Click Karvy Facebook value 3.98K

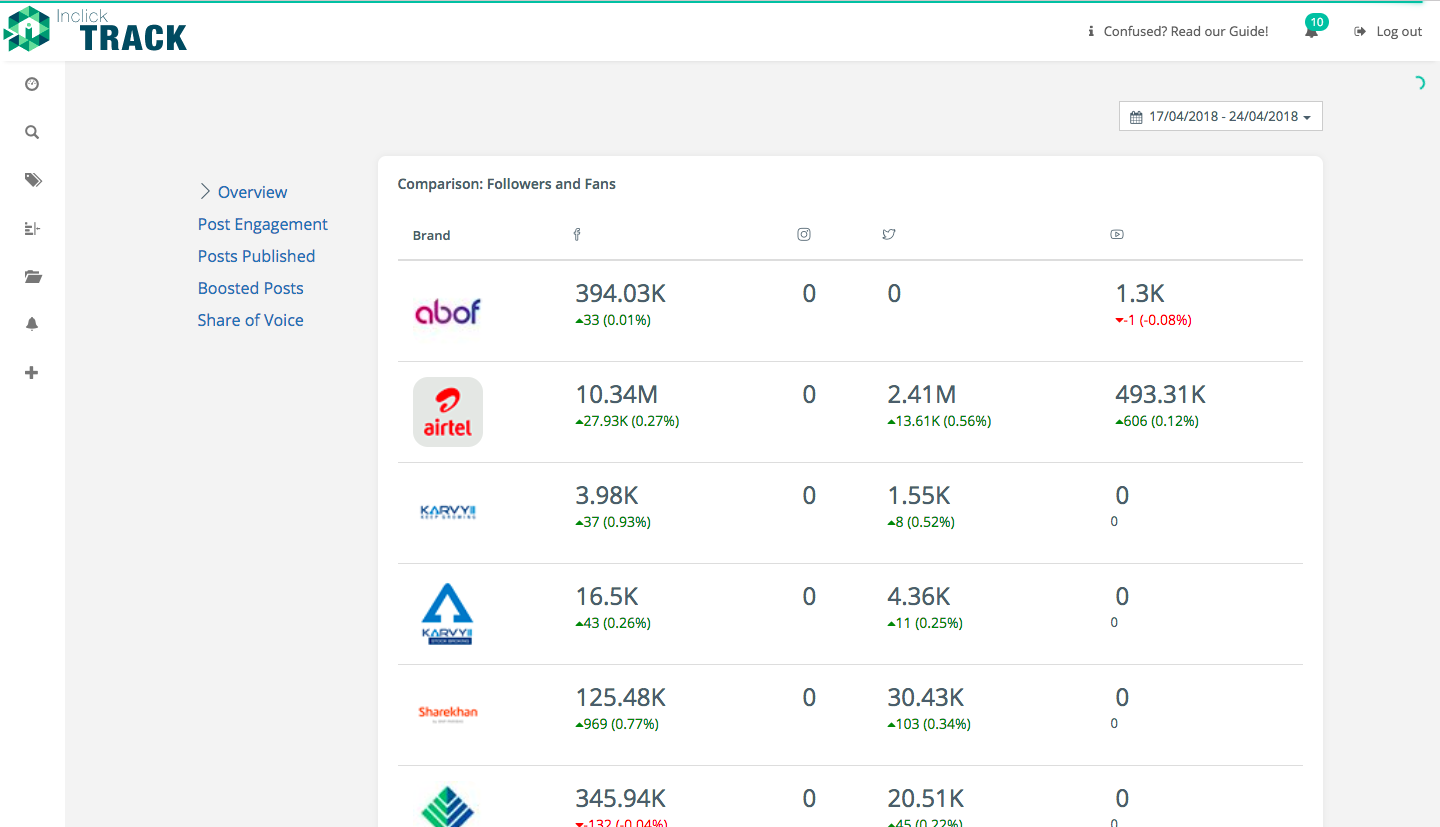[607, 495]
